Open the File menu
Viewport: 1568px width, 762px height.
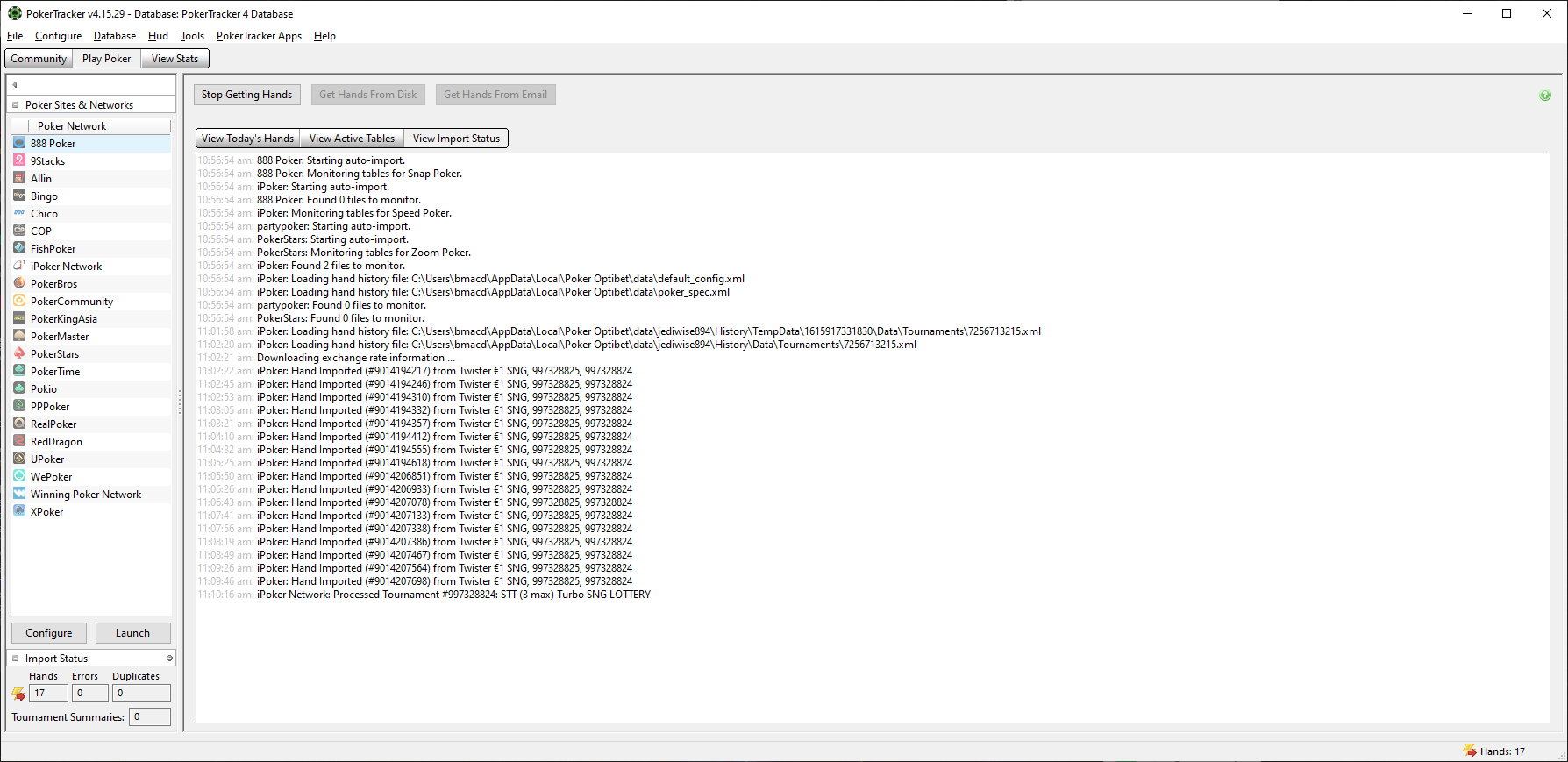(x=15, y=36)
